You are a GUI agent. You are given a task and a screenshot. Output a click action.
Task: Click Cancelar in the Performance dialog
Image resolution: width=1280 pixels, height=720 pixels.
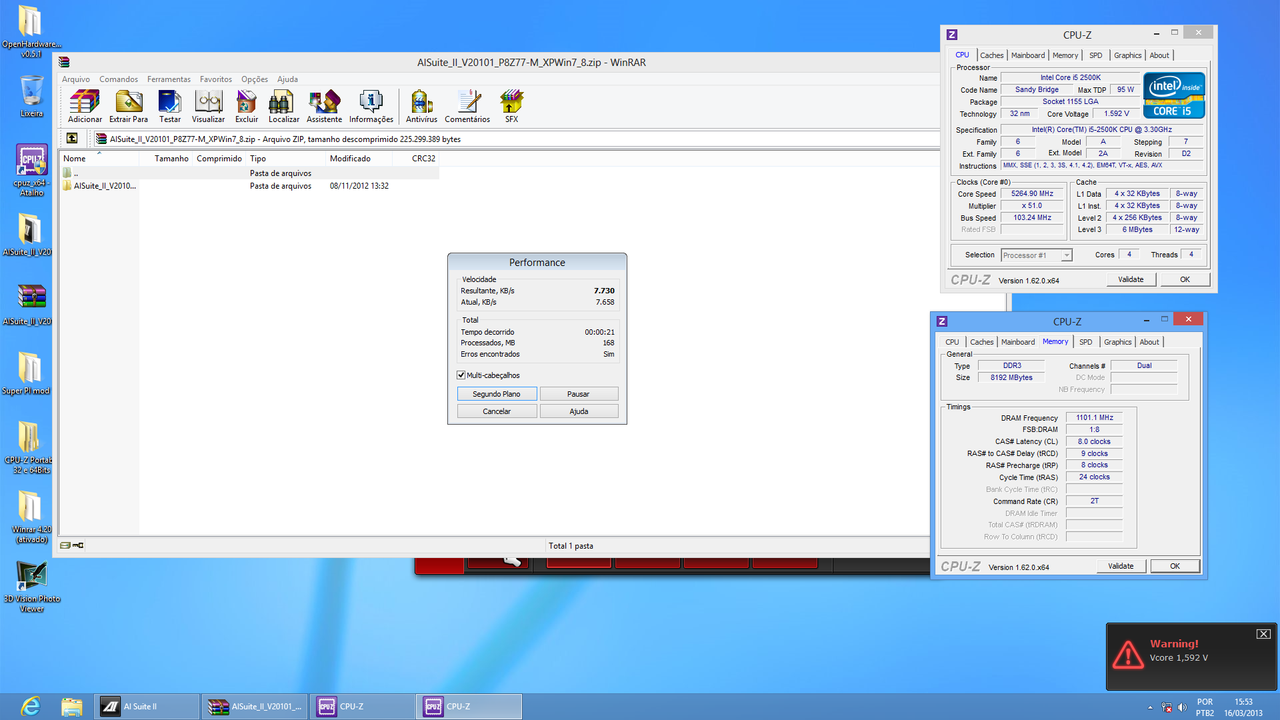(497, 411)
